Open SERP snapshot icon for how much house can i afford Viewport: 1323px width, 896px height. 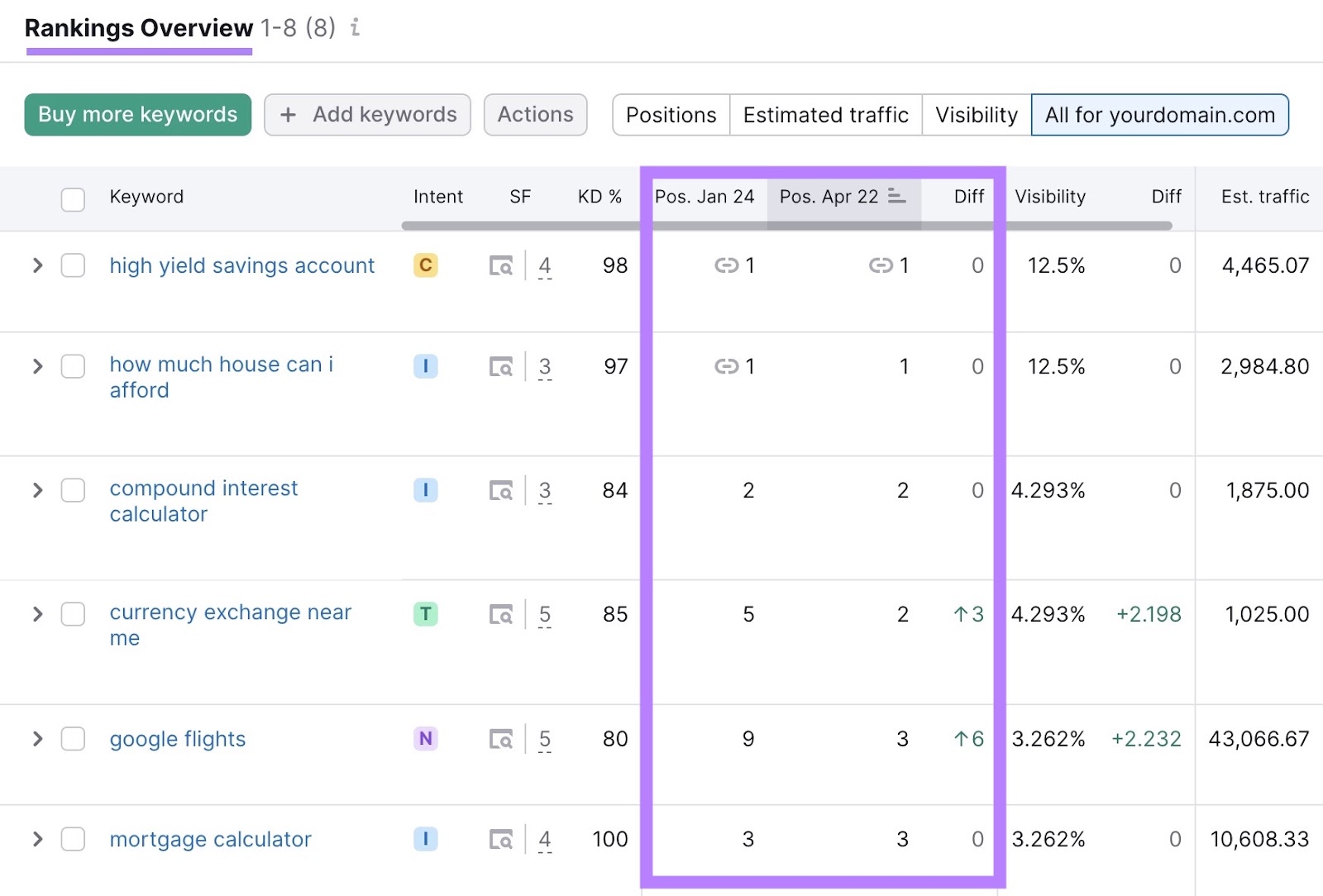pos(501,366)
